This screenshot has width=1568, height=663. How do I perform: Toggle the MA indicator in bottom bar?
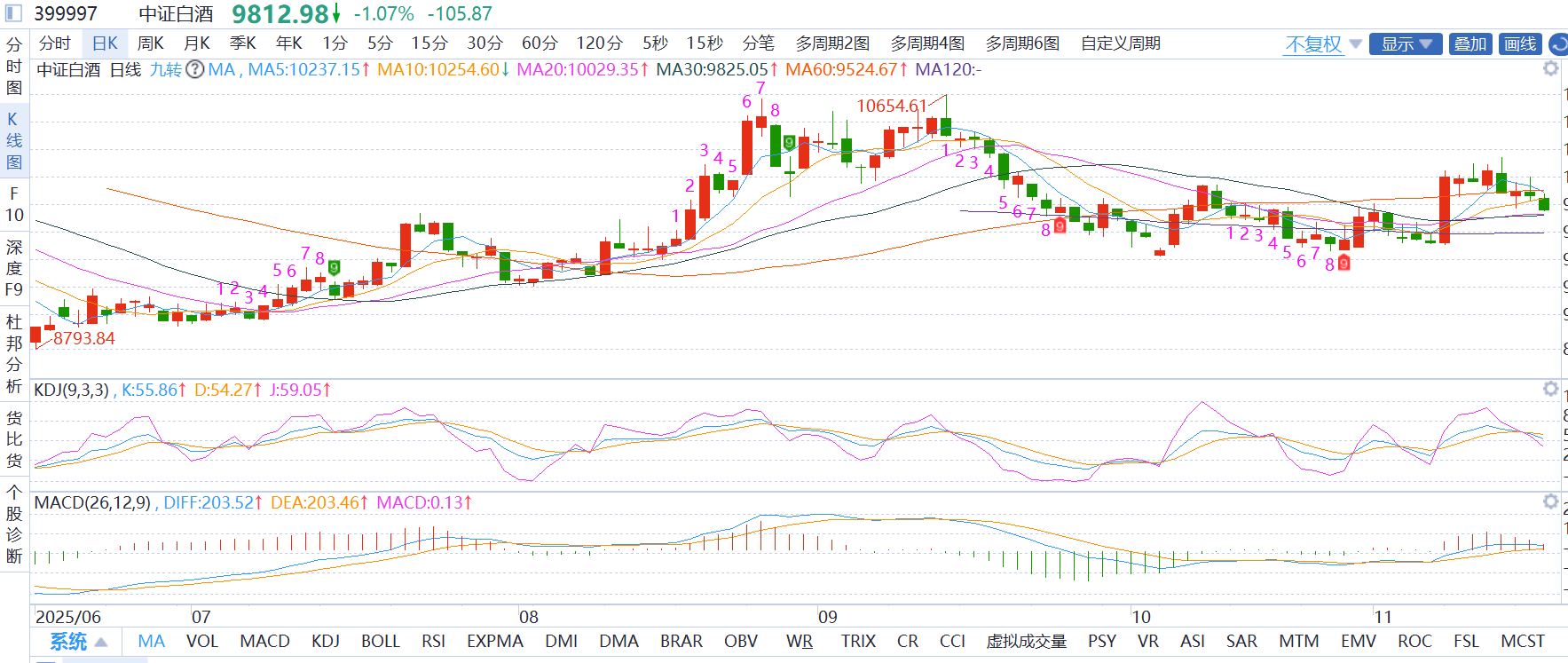click(x=151, y=642)
